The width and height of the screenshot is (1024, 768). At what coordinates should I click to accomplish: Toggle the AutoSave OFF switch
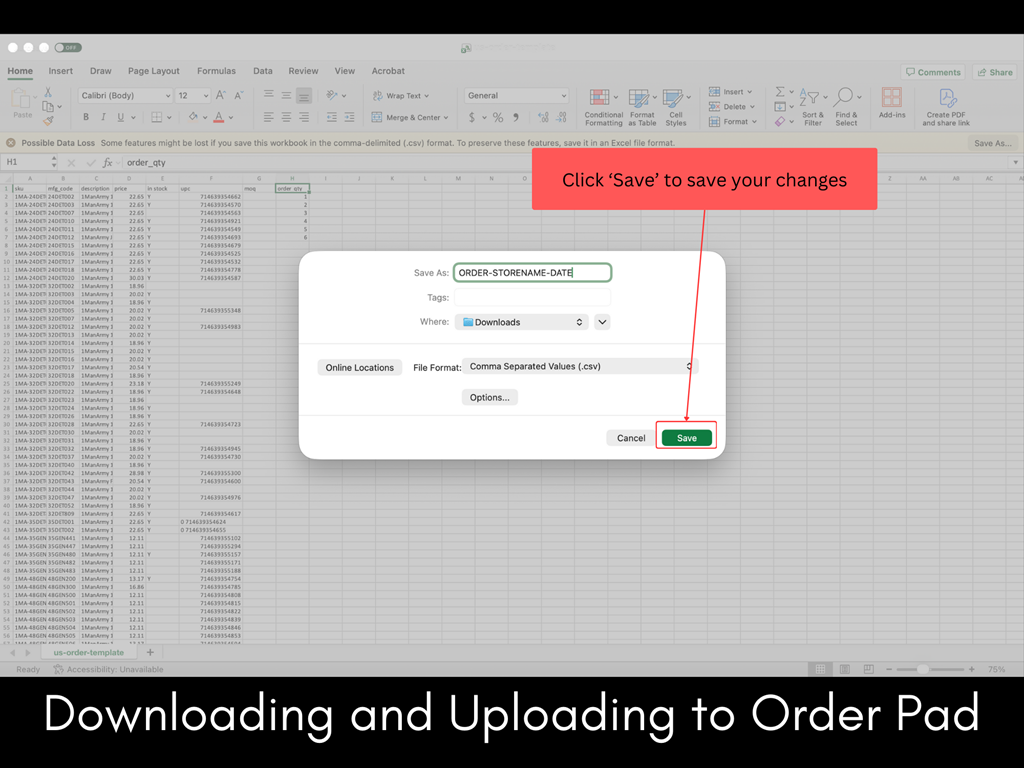[68, 47]
